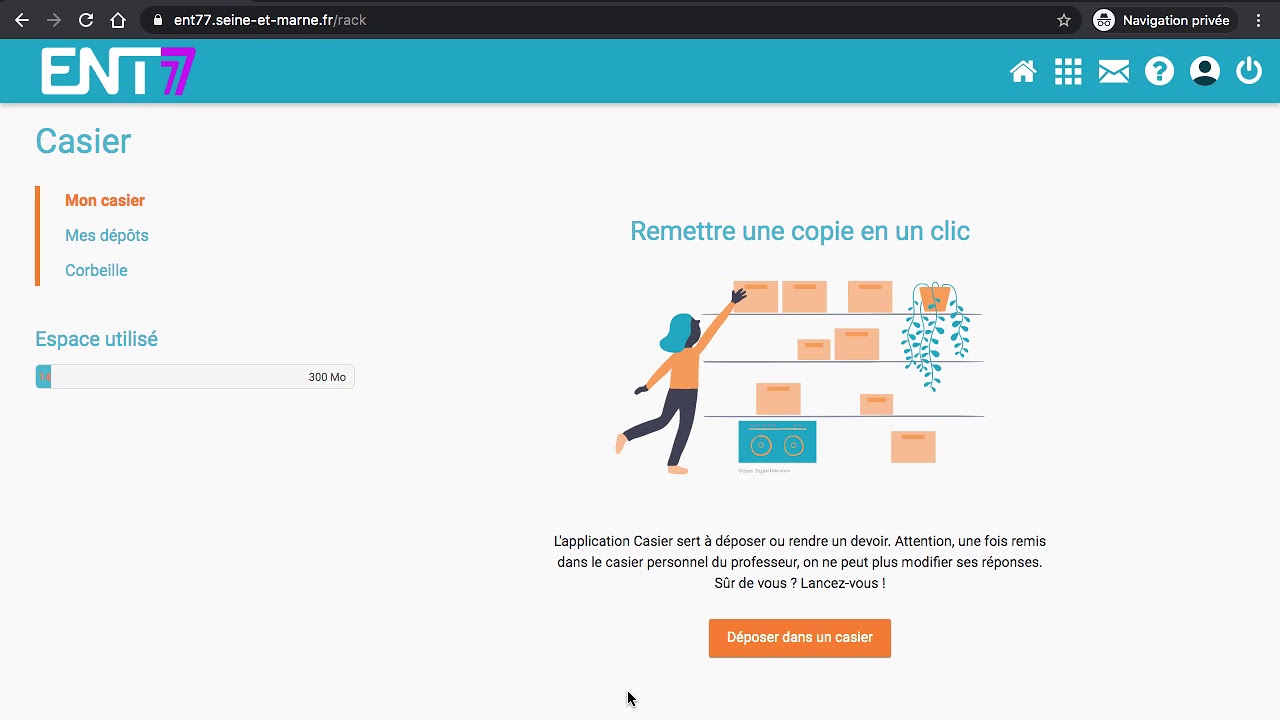Open the applications grid icon
Image resolution: width=1280 pixels, height=720 pixels.
point(1068,72)
